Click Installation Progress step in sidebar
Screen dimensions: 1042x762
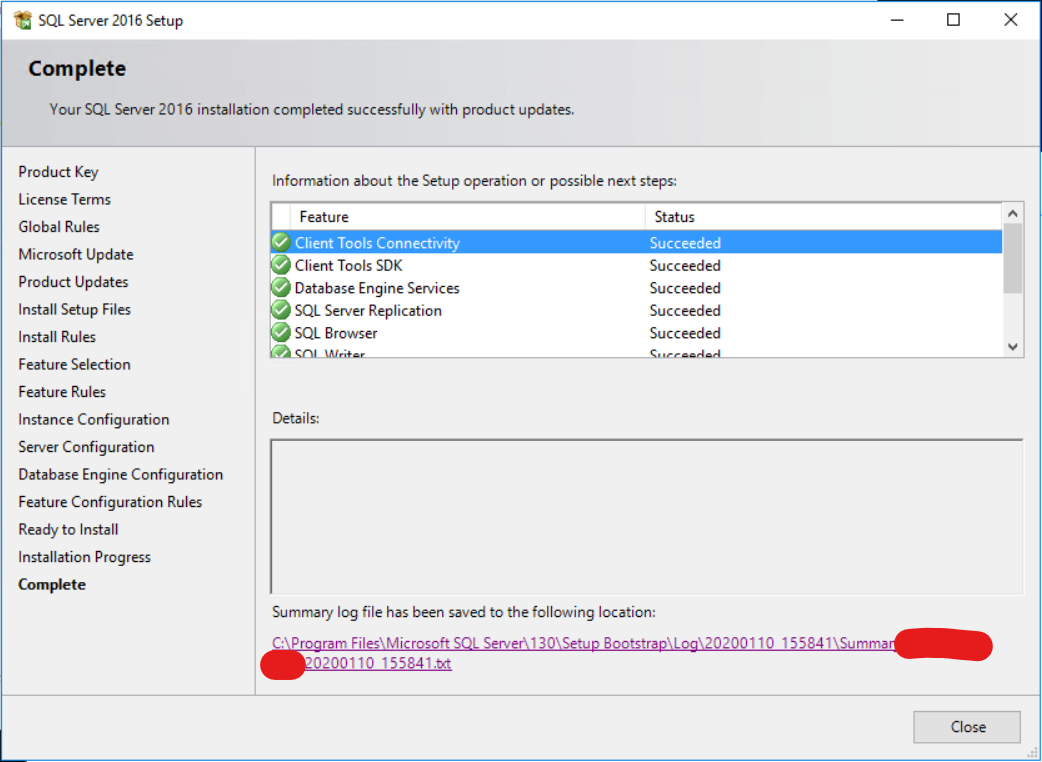tap(84, 557)
